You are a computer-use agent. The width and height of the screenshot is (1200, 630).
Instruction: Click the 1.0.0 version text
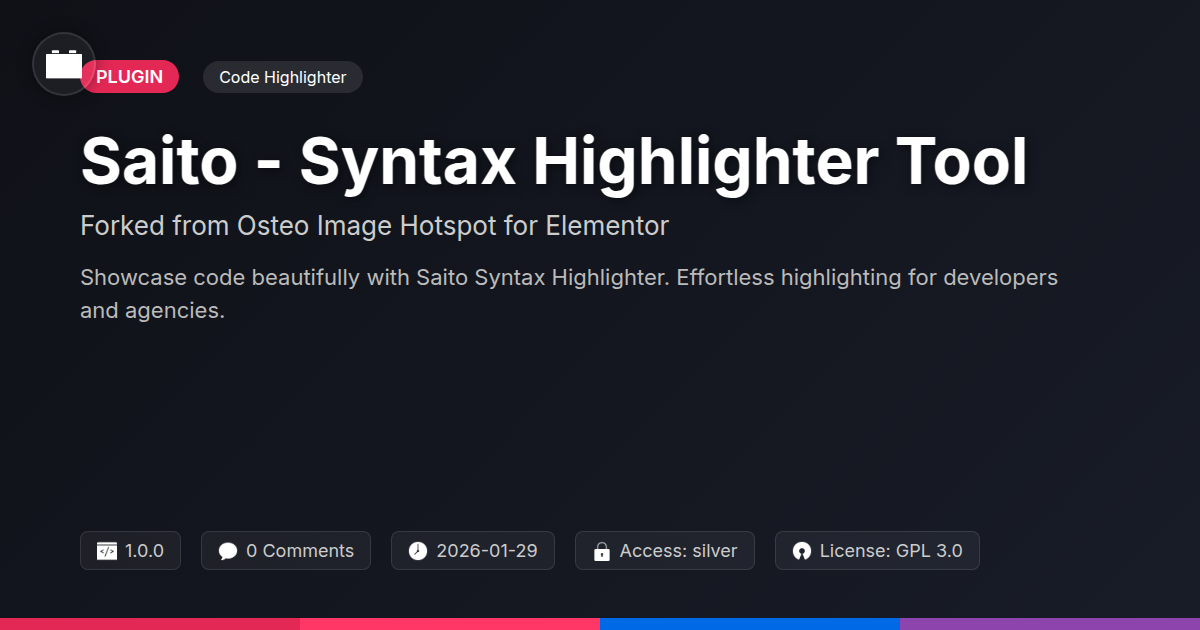tap(145, 551)
